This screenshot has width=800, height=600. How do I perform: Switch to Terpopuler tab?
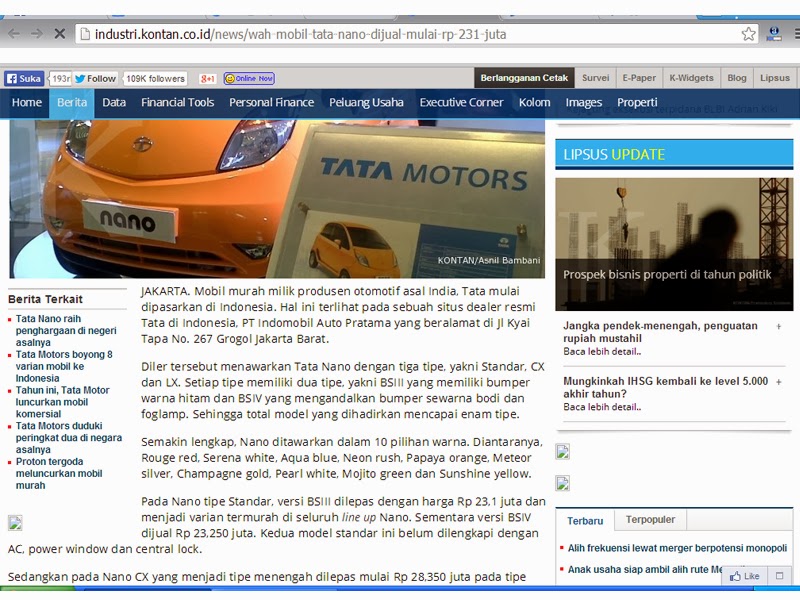tap(651, 519)
